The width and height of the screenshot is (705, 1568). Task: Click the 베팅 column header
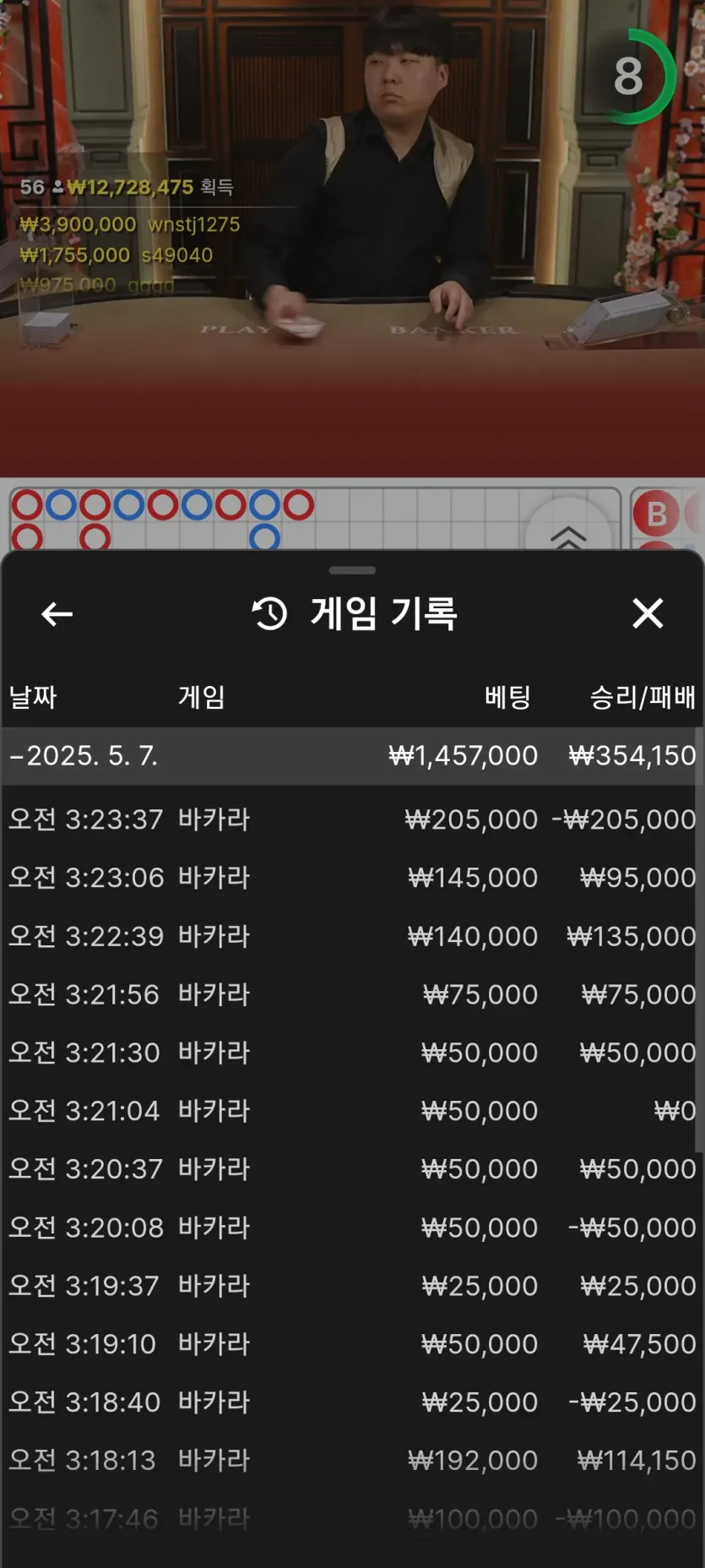click(507, 697)
